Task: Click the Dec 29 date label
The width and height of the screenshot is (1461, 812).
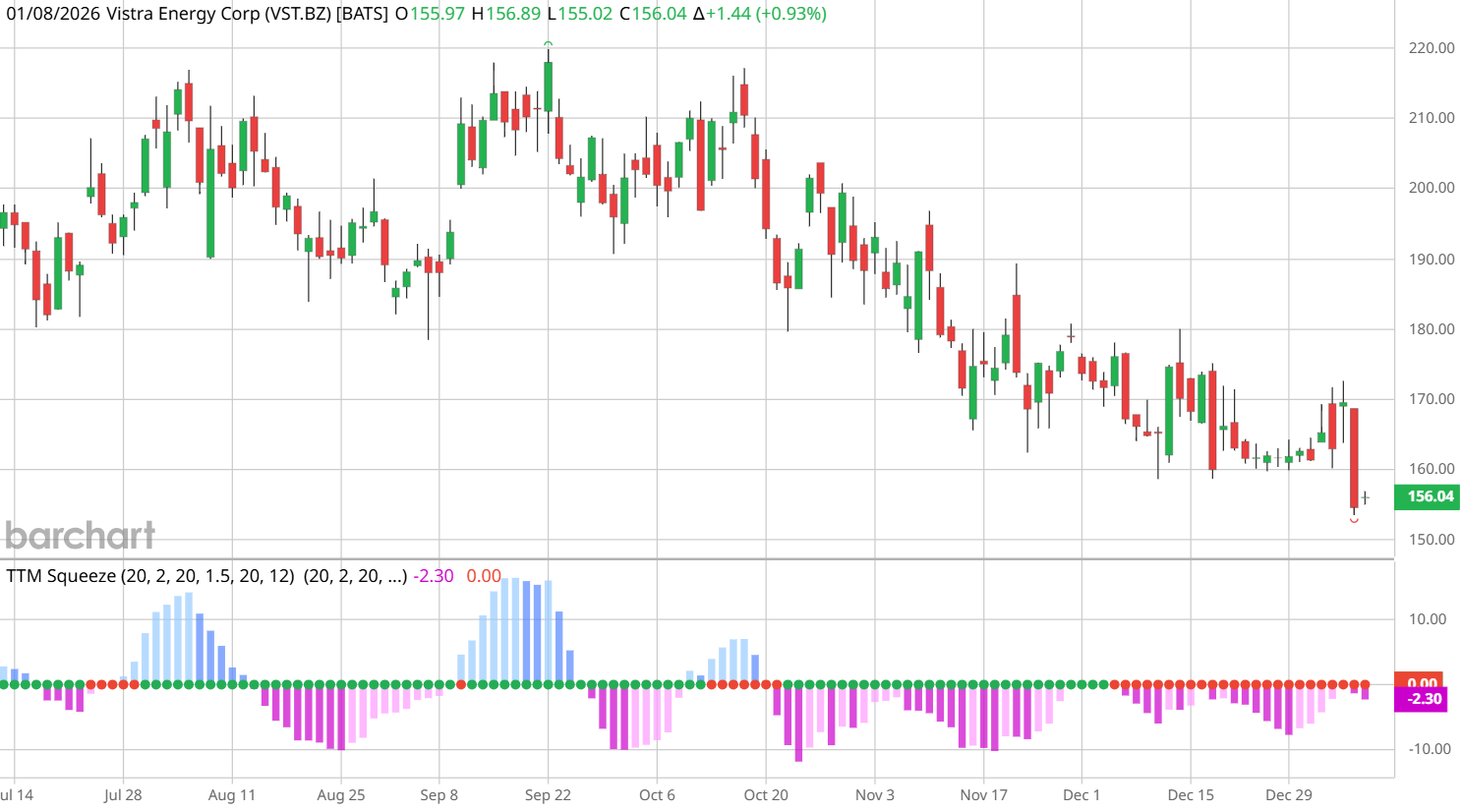Action: coord(1289,795)
